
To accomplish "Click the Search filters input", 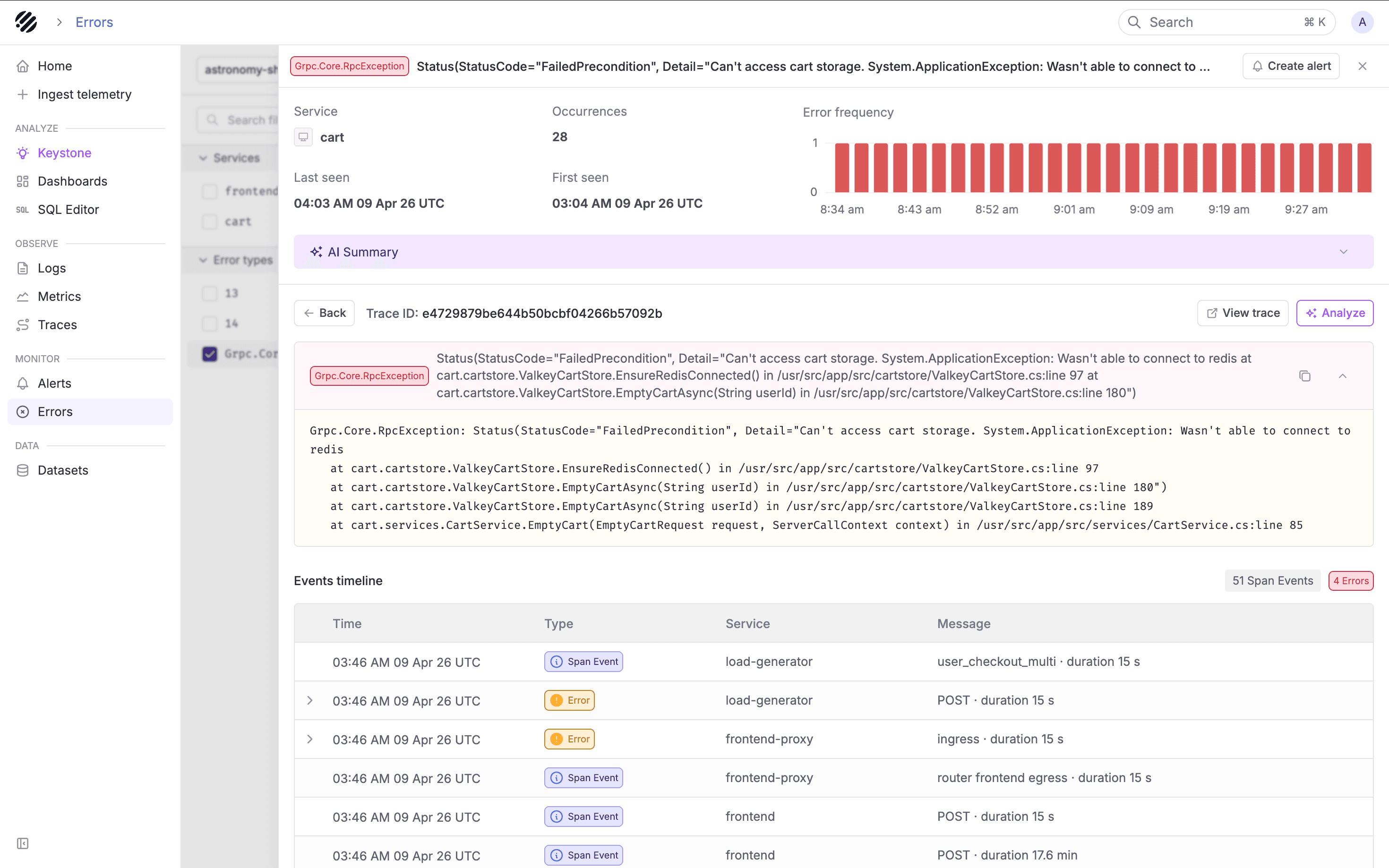I will coord(238,120).
